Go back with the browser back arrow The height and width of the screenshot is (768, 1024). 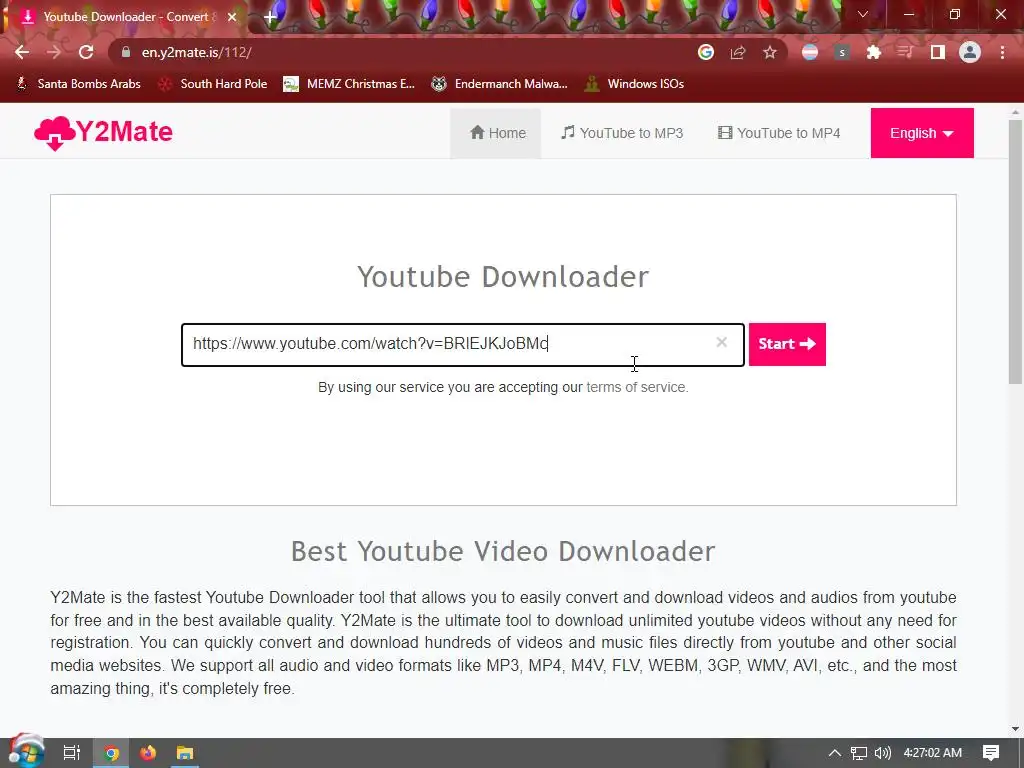point(22,52)
